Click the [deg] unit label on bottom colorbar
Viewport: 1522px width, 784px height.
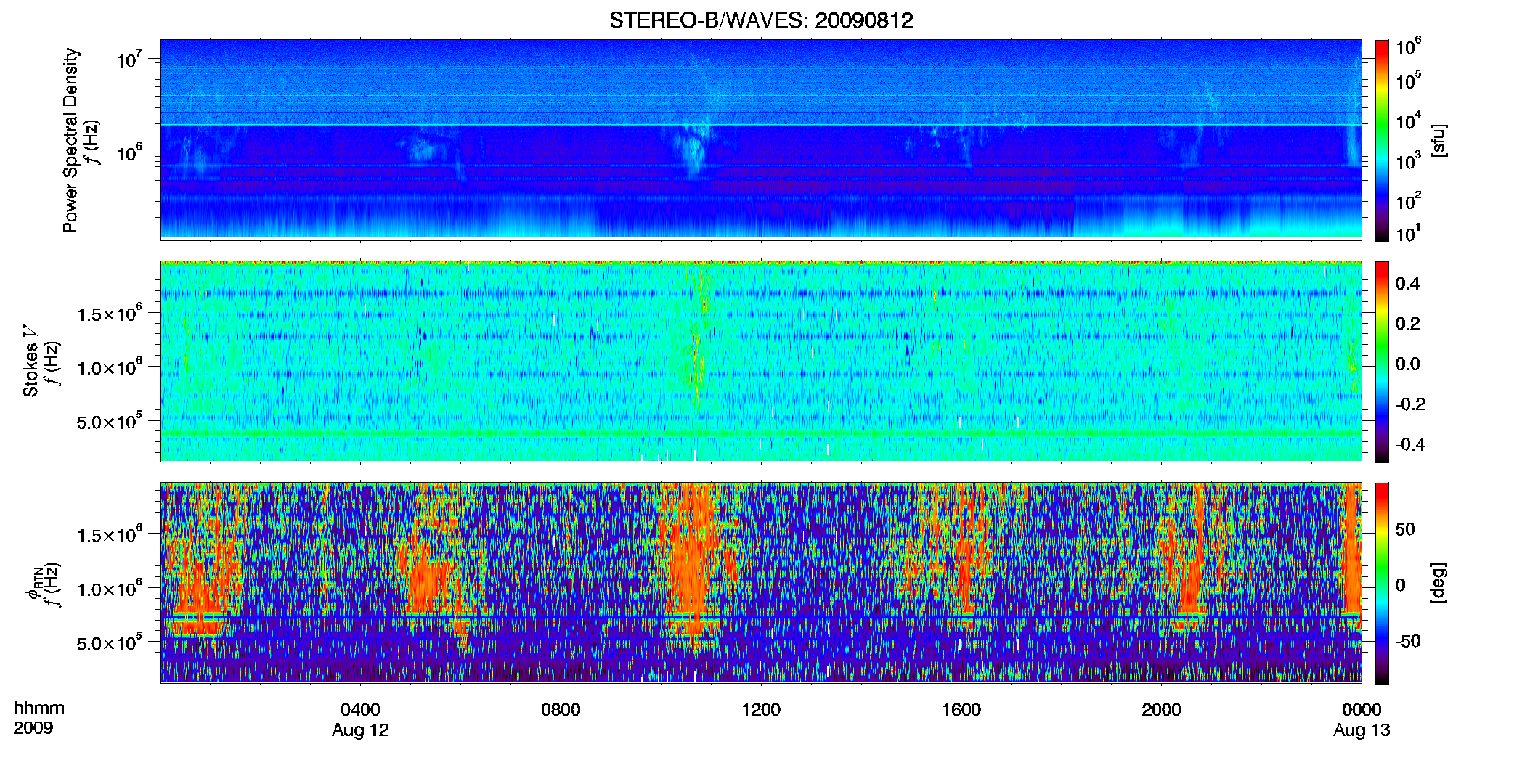1438,583
